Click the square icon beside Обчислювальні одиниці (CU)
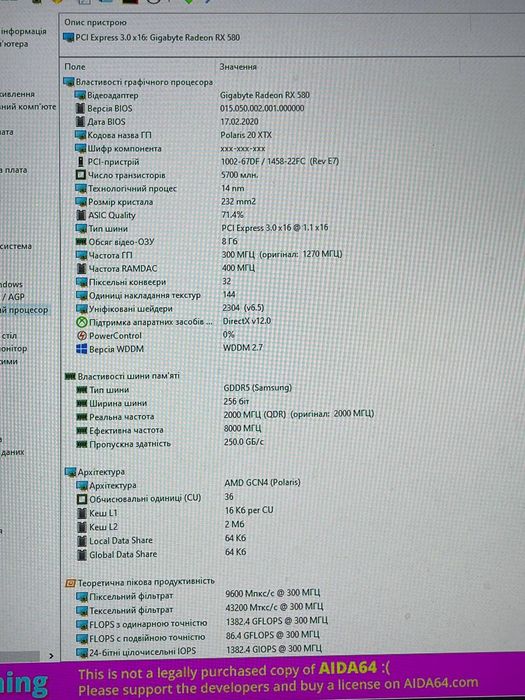This screenshot has width=525, height=700. click(x=82, y=499)
